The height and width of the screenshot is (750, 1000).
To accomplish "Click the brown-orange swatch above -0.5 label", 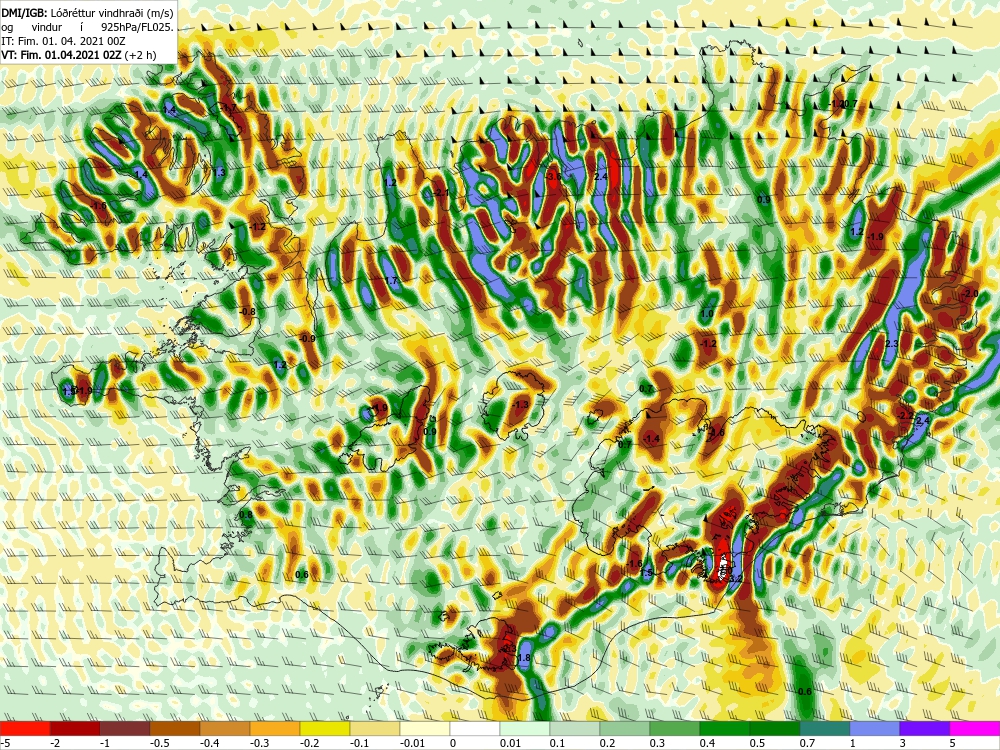I will tap(175, 728).
